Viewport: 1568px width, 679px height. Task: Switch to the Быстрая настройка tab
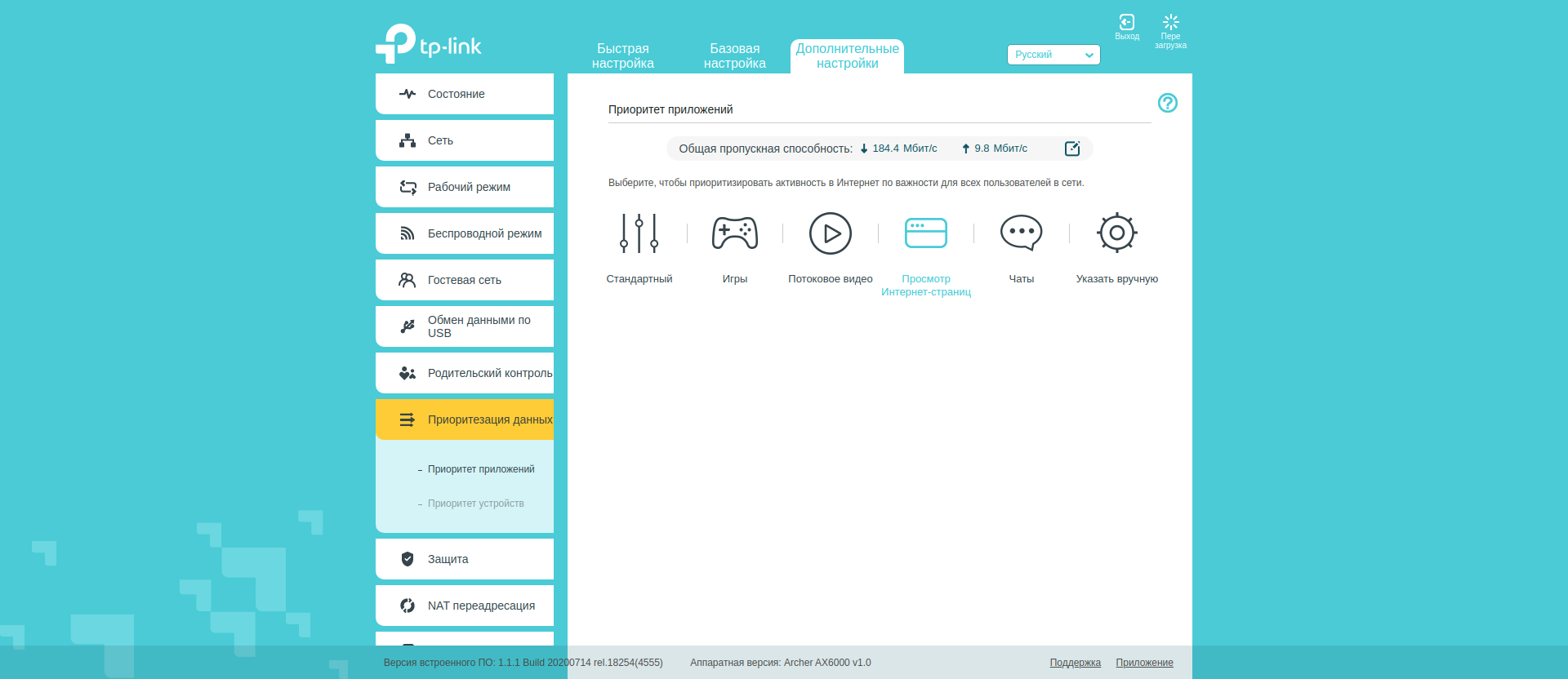[622, 56]
